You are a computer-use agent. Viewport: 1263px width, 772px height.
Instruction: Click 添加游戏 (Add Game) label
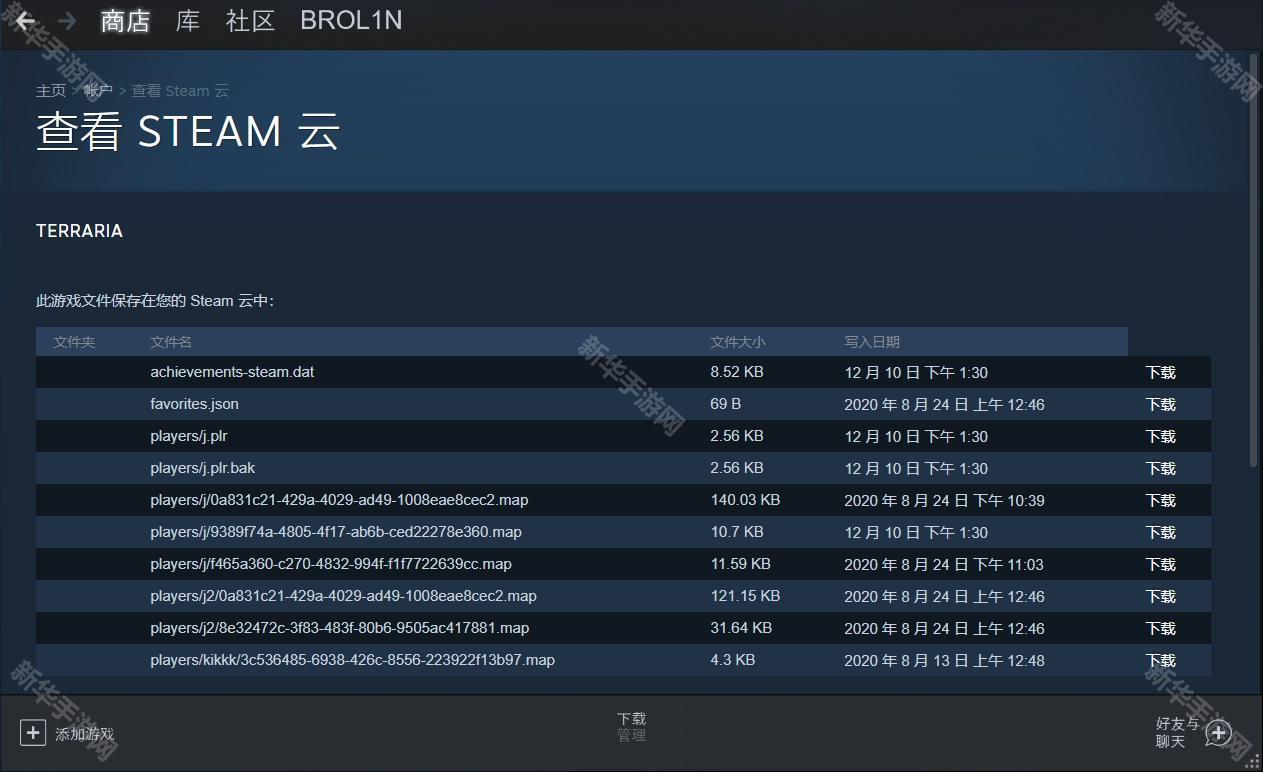coord(84,734)
